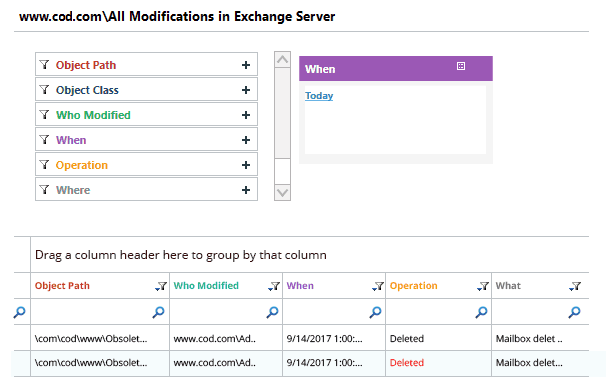The image size is (612, 382).
Task: Click the search icon in the Who Modified column
Action: (x=272, y=312)
